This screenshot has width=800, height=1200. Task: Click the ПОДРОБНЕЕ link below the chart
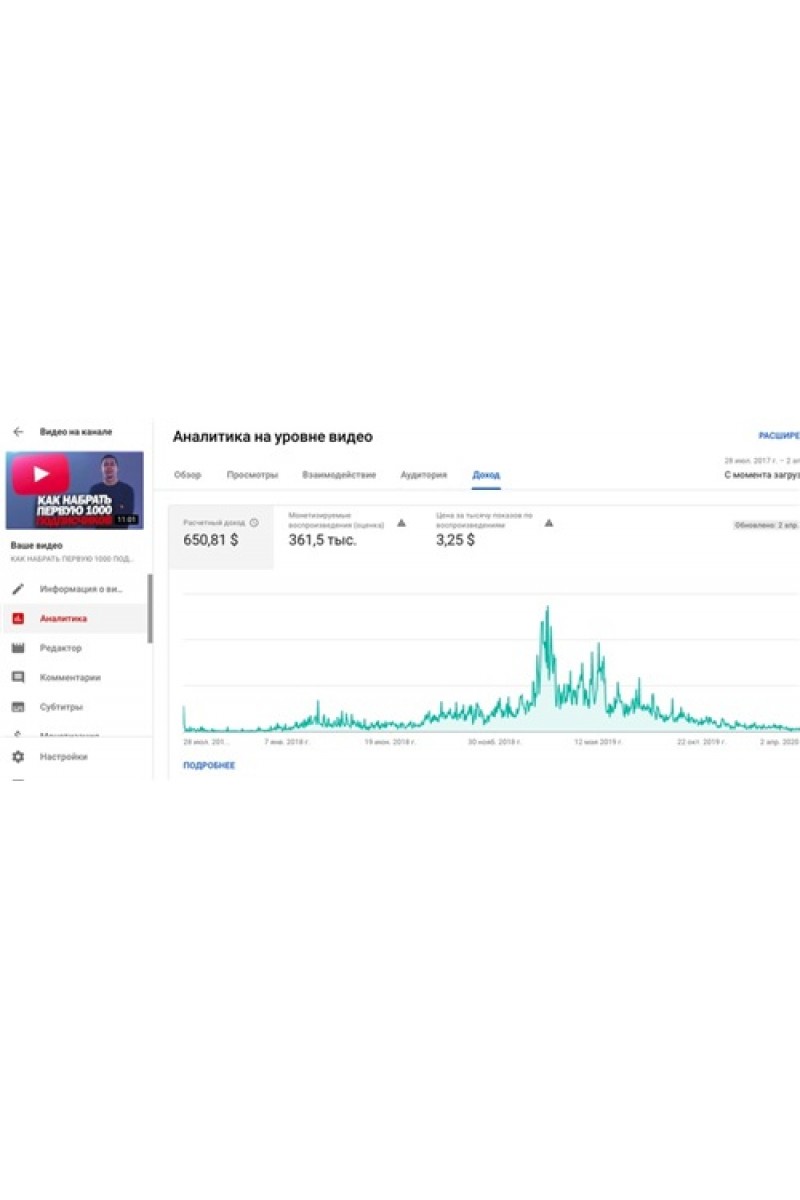pyautogui.click(x=209, y=765)
